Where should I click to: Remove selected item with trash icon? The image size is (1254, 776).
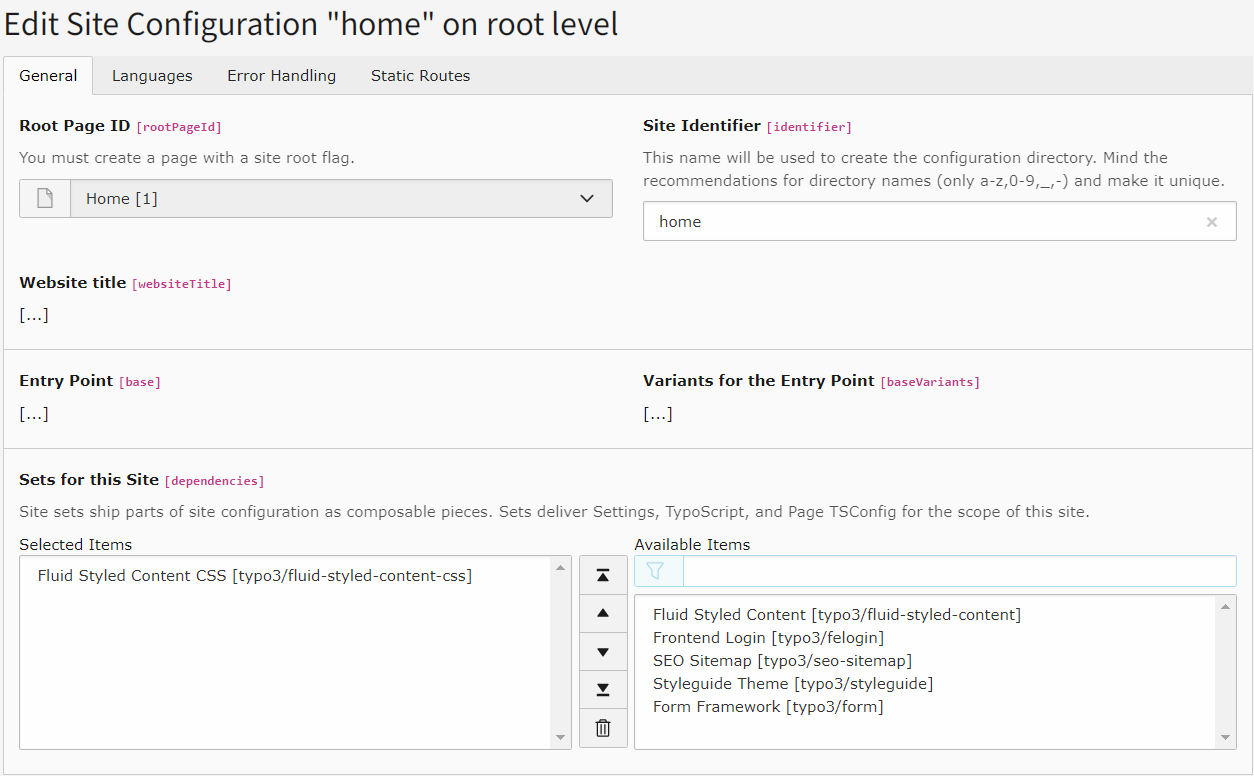603,728
